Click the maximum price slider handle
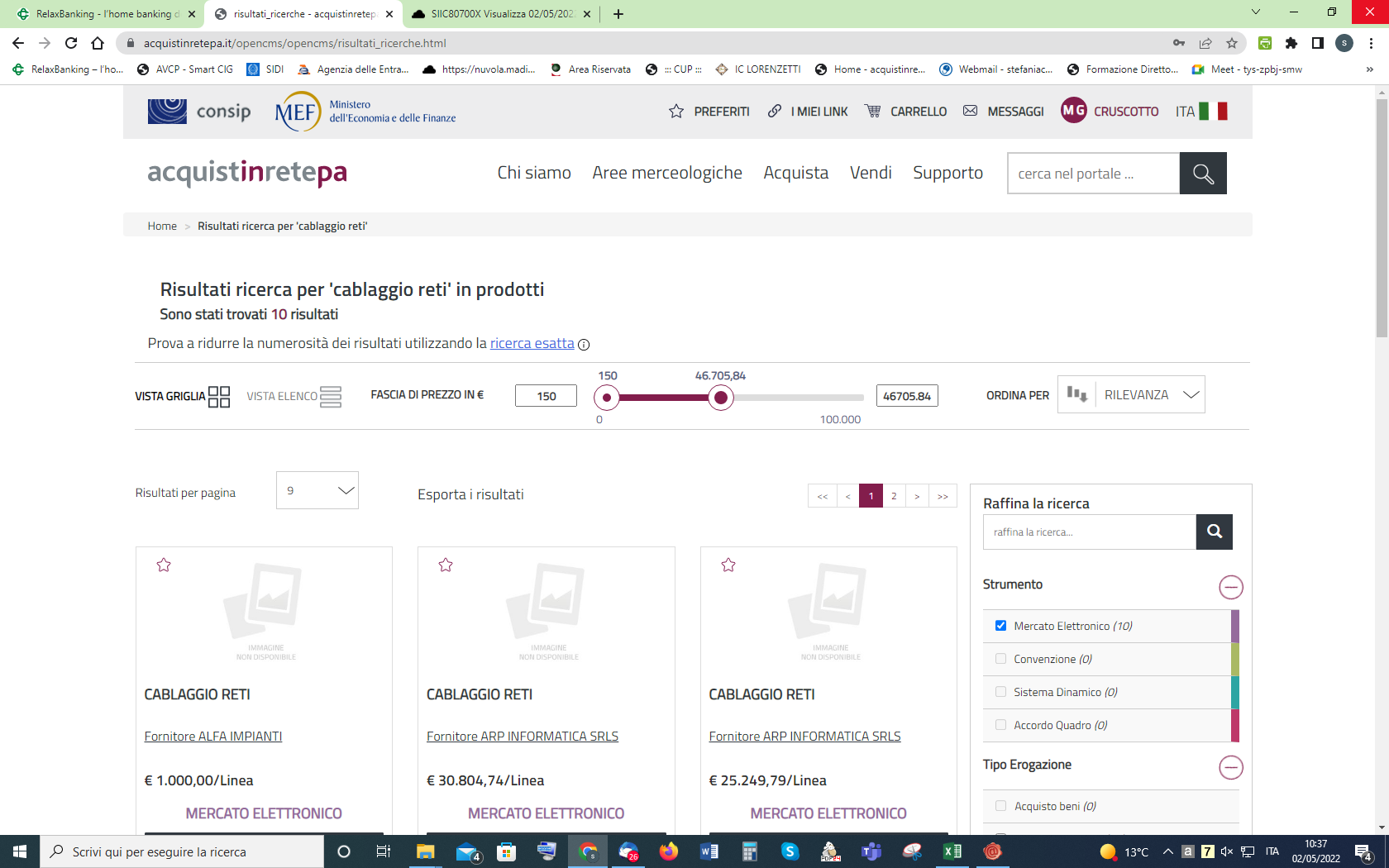 point(721,398)
